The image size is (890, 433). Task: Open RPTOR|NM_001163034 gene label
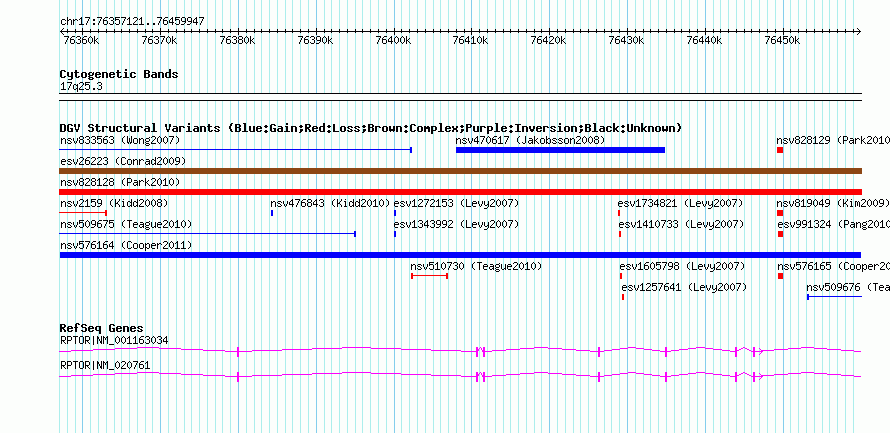pyautogui.click(x=114, y=340)
